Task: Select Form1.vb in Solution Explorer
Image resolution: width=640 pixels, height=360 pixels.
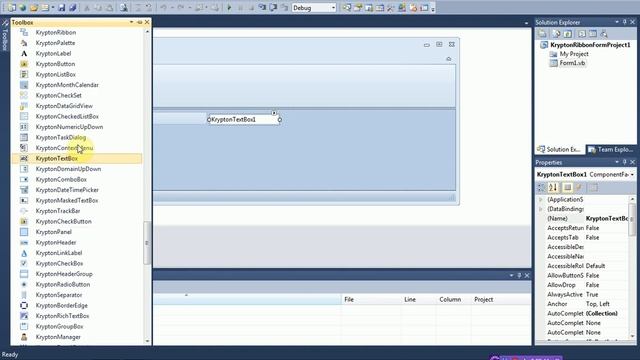Action: pos(572,63)
